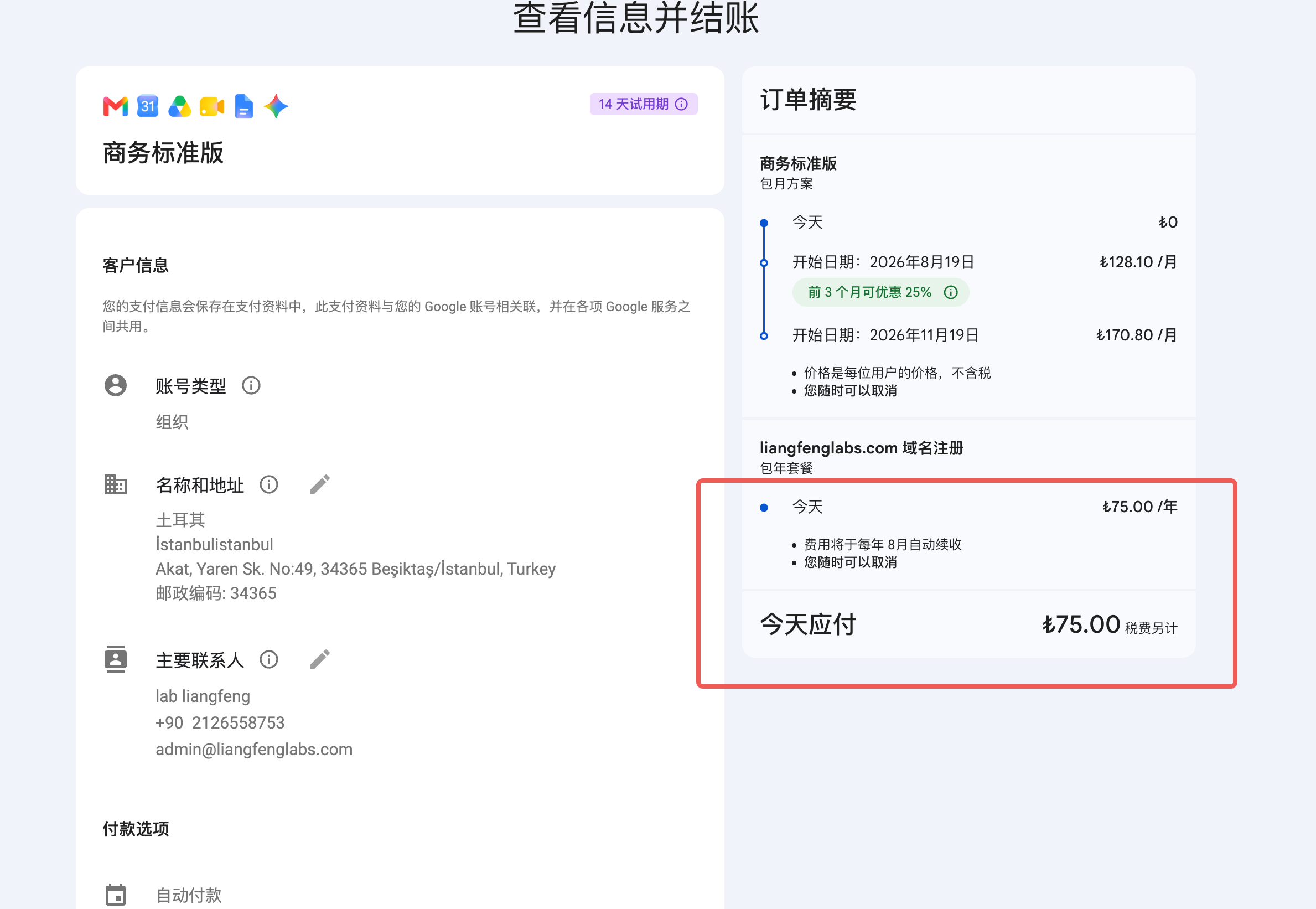The image size is (1316, 909).
Task: Click the 包年套餐 label
Action: tap(786, 468)
